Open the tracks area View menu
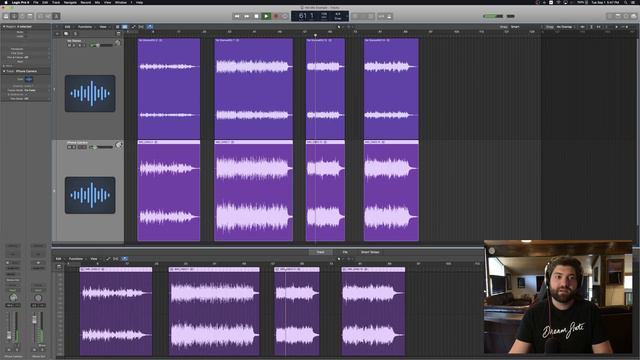This screenshot has width=640, height=360. point(103,27)
